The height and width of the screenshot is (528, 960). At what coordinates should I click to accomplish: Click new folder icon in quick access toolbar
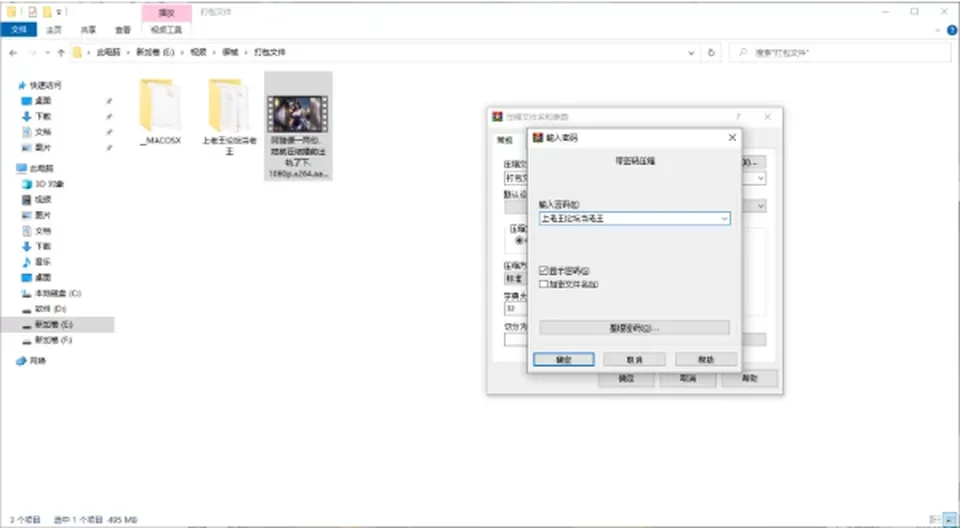coord(47,12)
